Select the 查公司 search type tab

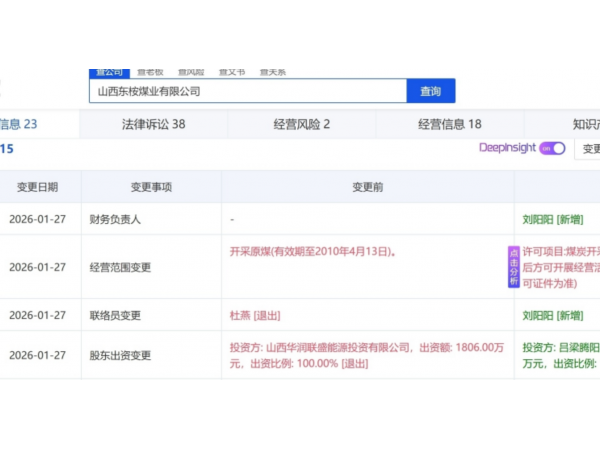109,72
